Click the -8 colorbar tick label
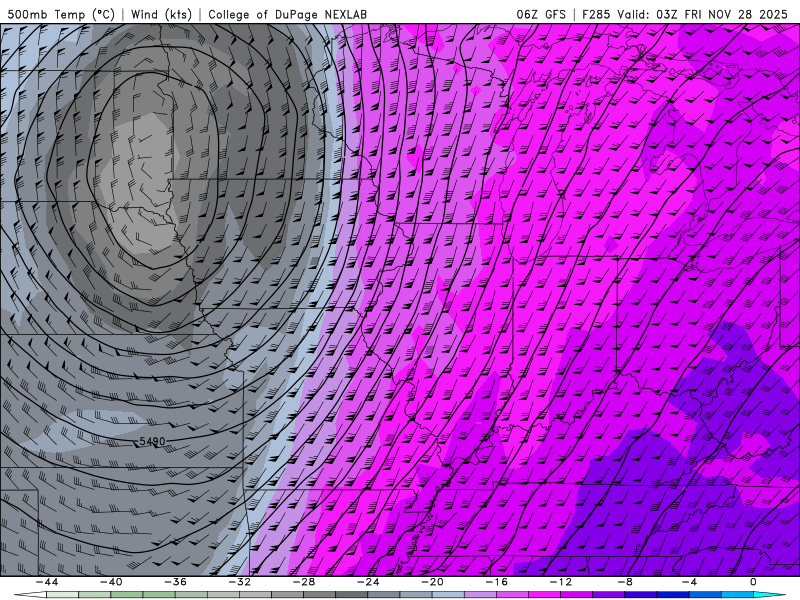 (x=624, y=582)
